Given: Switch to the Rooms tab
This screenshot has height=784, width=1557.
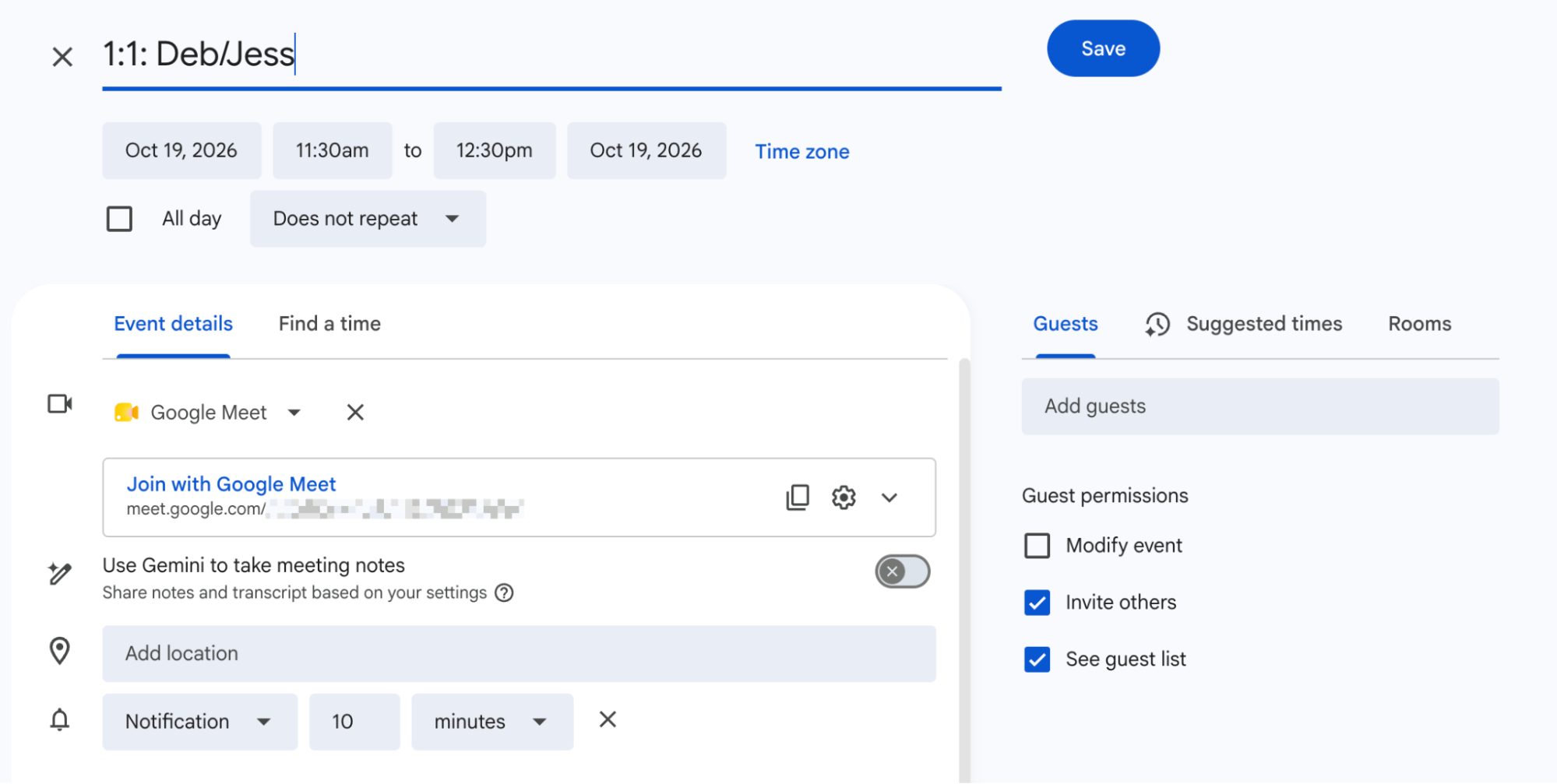Looking at the screenshot, I should (x=1419, y=324).
